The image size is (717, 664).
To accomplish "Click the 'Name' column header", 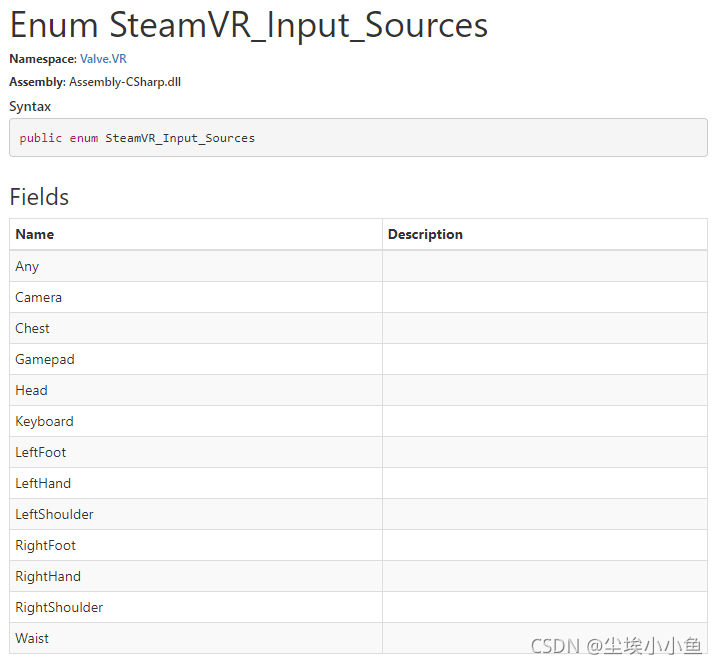I will (x=35, y=235).
